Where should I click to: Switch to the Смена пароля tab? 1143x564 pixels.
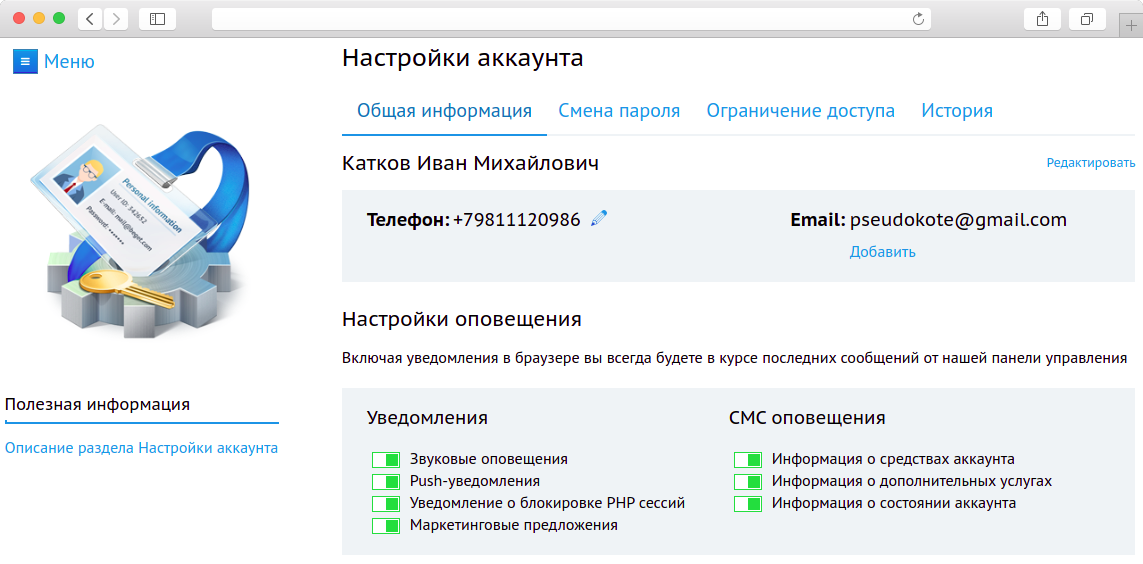click(x=619, y=111)
